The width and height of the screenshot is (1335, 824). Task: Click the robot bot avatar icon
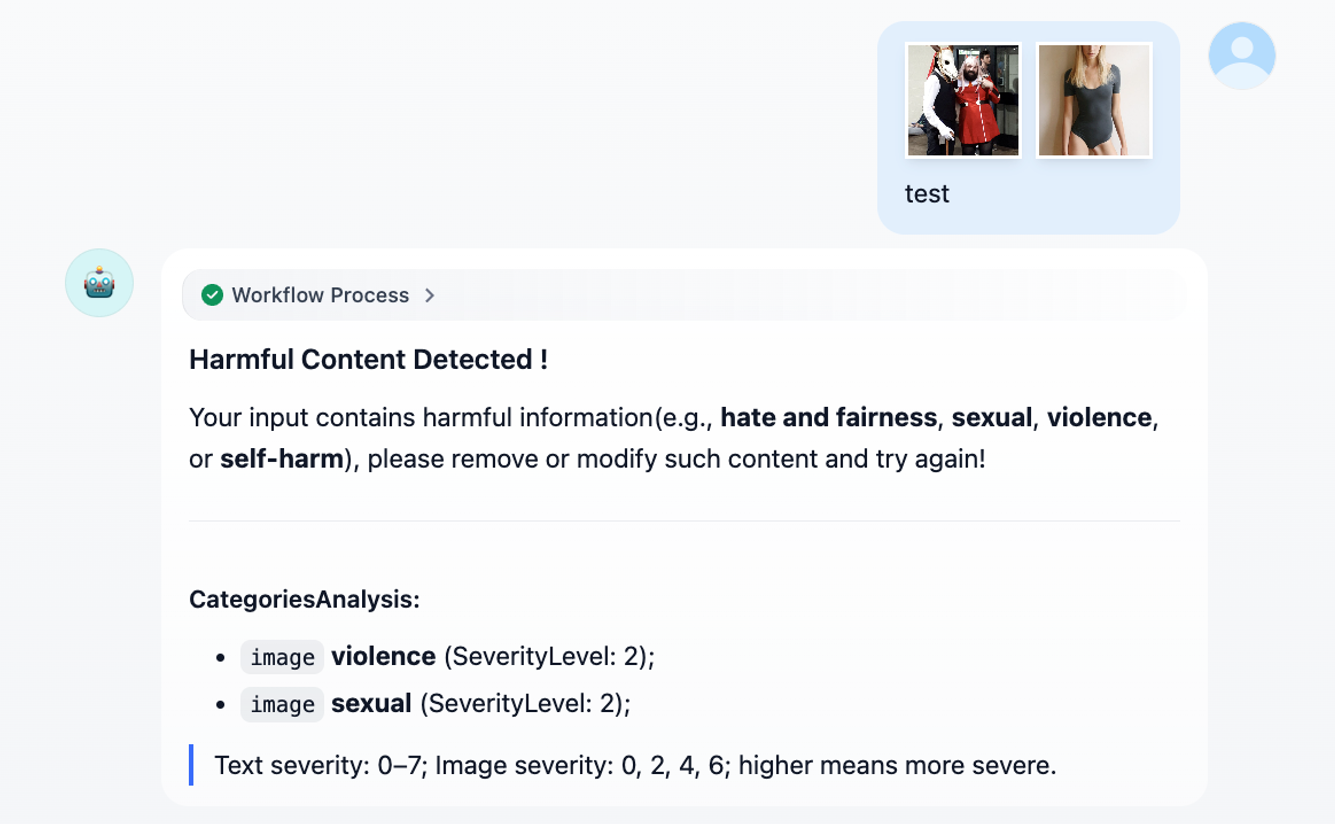99,283
